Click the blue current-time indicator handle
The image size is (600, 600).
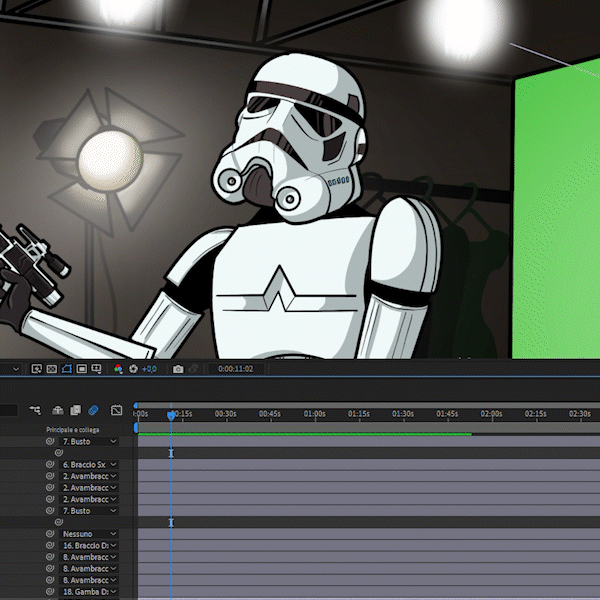171,416
